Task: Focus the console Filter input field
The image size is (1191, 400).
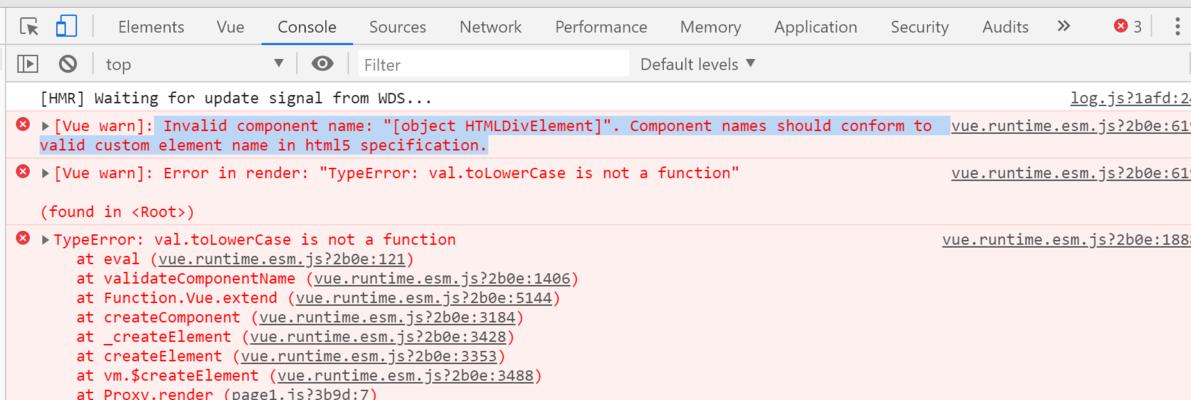Action: (494, 65)
